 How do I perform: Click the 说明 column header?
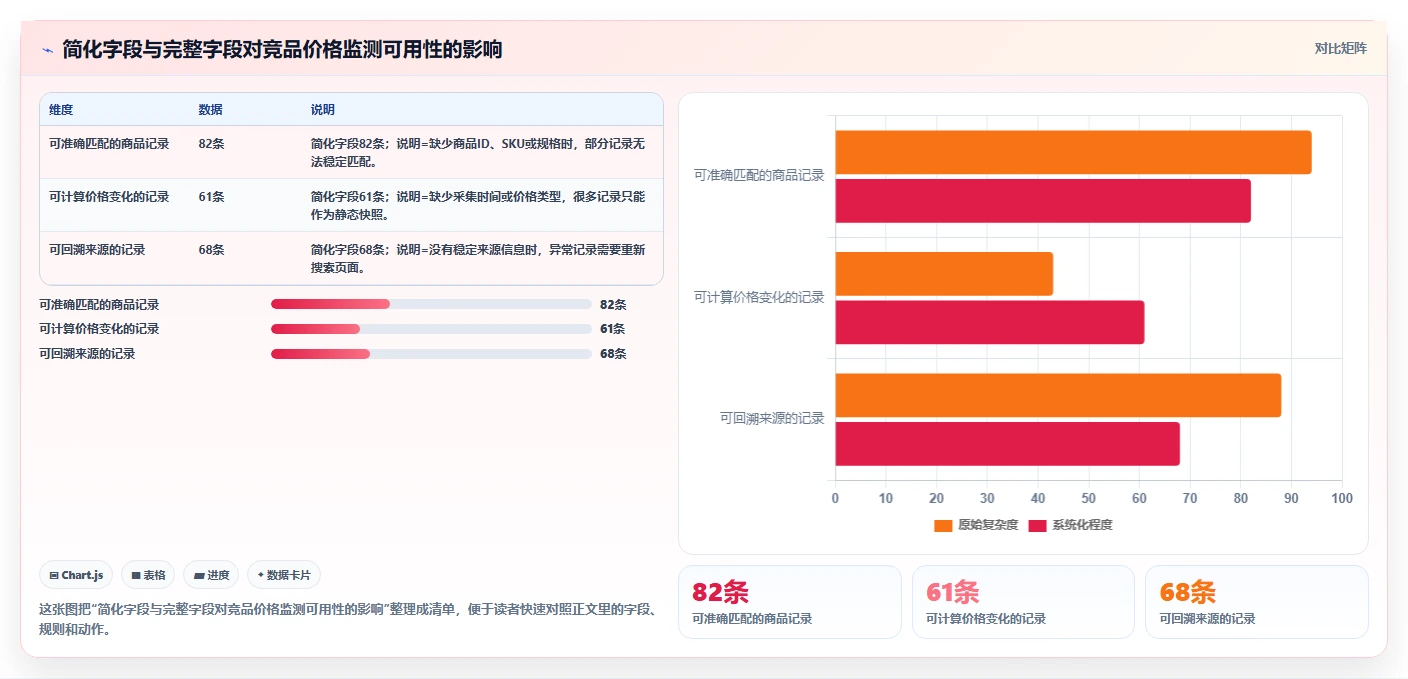click(323, 109)
